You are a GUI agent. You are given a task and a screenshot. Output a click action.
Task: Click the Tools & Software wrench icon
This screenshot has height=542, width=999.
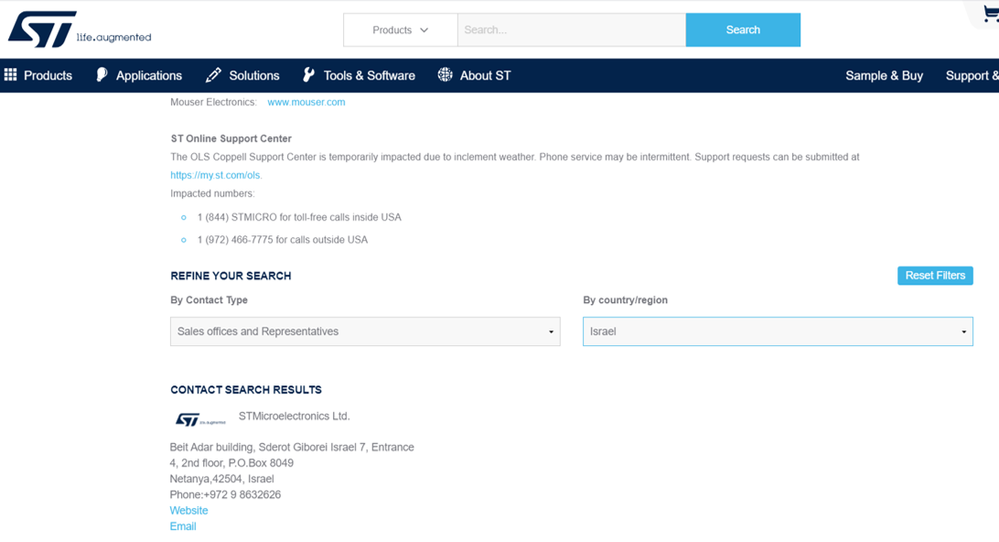tap(308, 75)
